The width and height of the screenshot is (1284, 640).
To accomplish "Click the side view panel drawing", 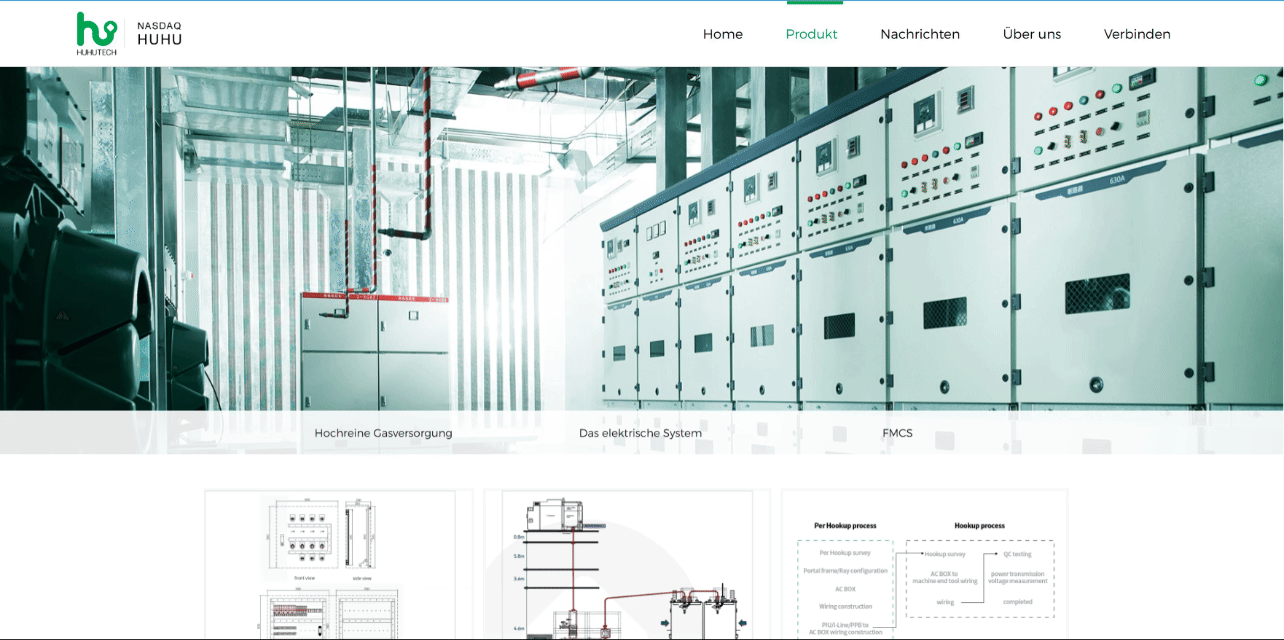I will [x=361, y=538].
